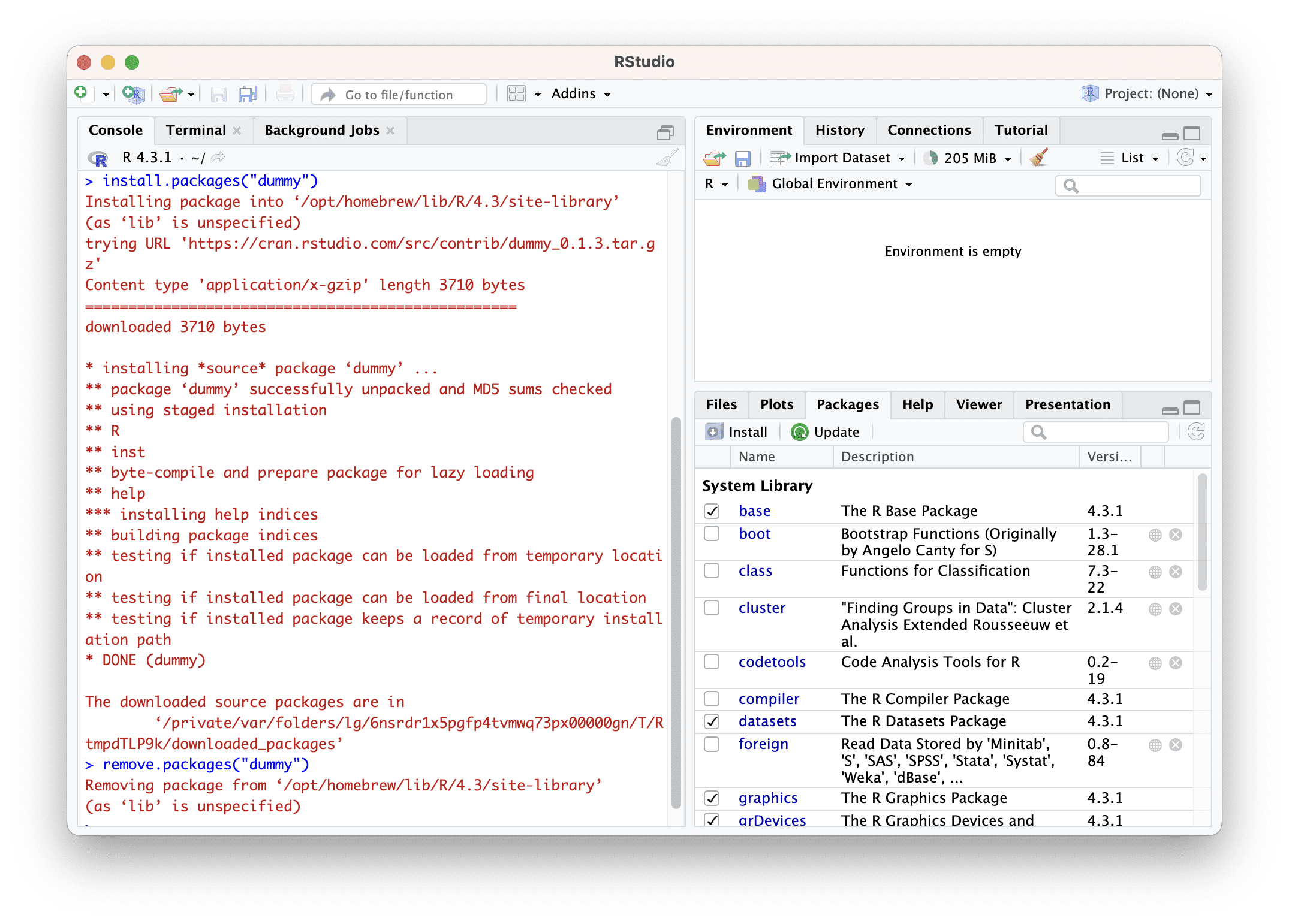Click the Packages search field
The image size is (1289, 924).
pyautogui.click(x=1096, y=431)
